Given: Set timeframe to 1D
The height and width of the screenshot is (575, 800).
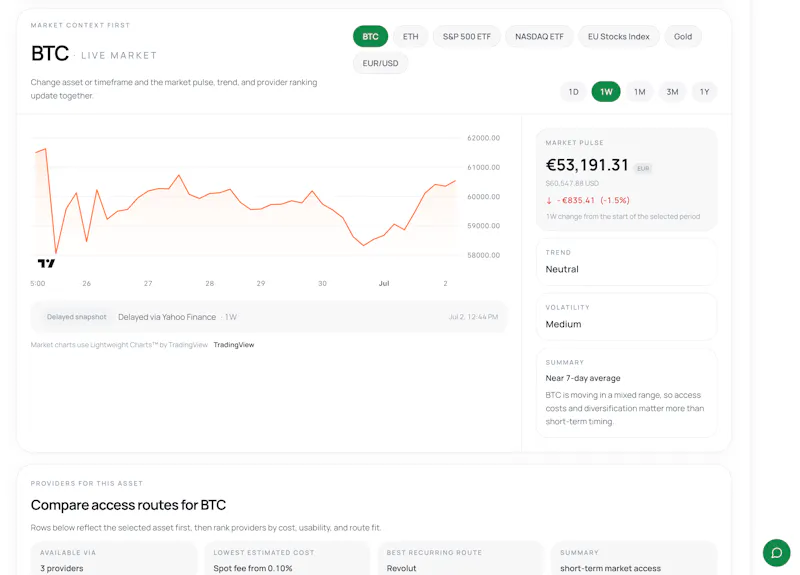Looking at the screenshot, I should 573,92.
